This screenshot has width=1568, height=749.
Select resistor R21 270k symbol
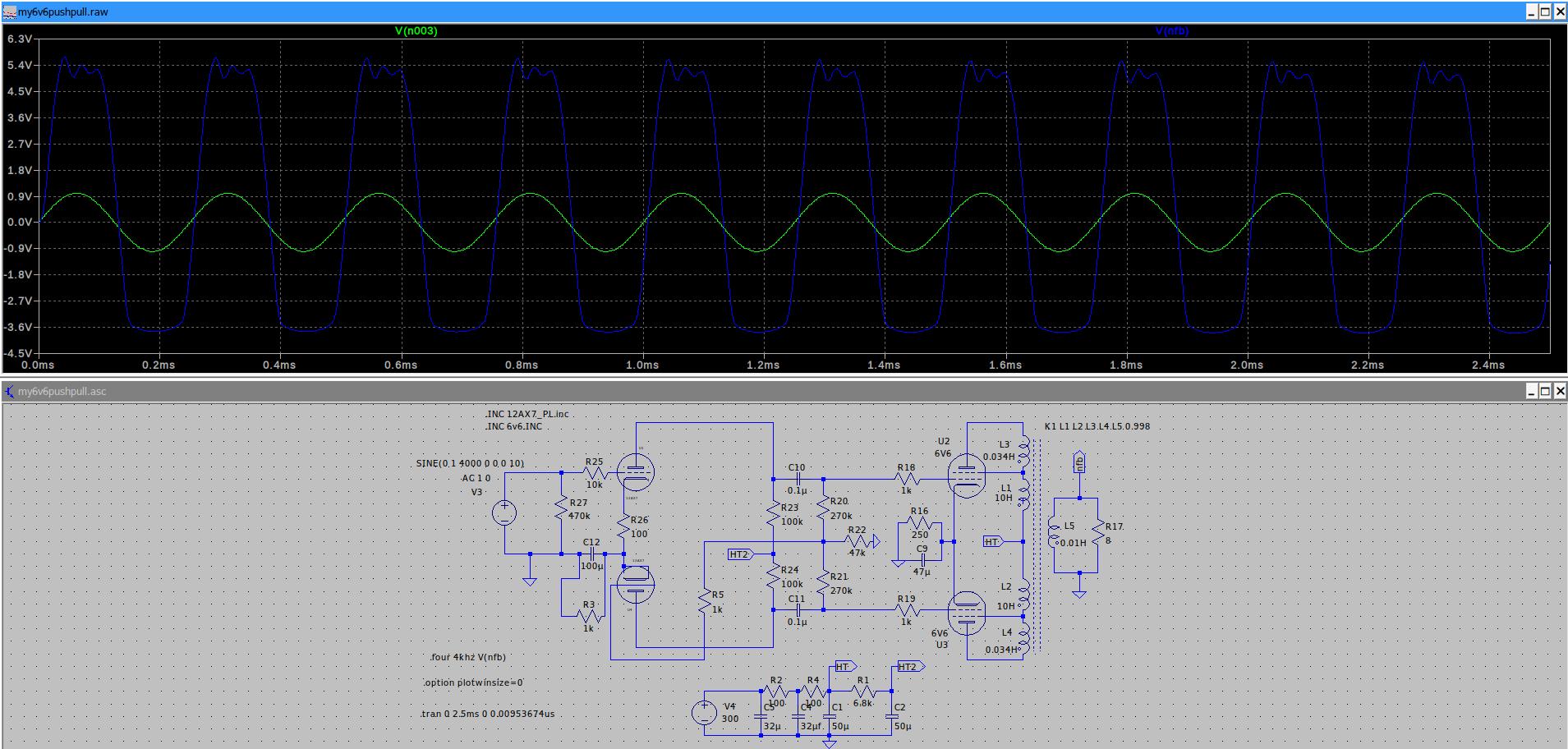822,582
